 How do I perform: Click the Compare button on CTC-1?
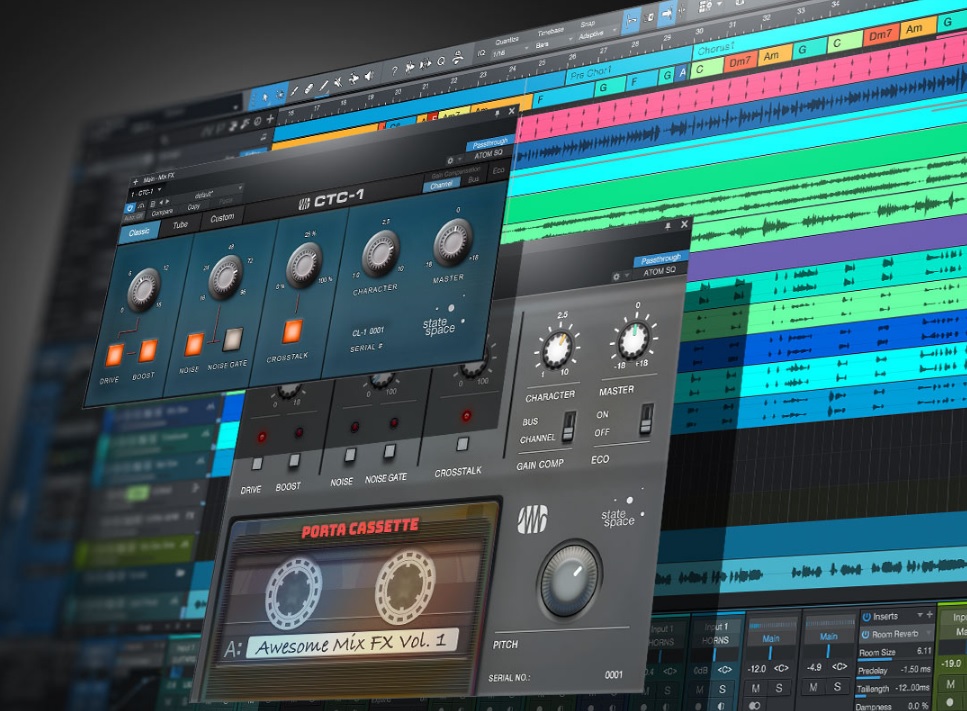pyautogui.click(x=162, y=212)
